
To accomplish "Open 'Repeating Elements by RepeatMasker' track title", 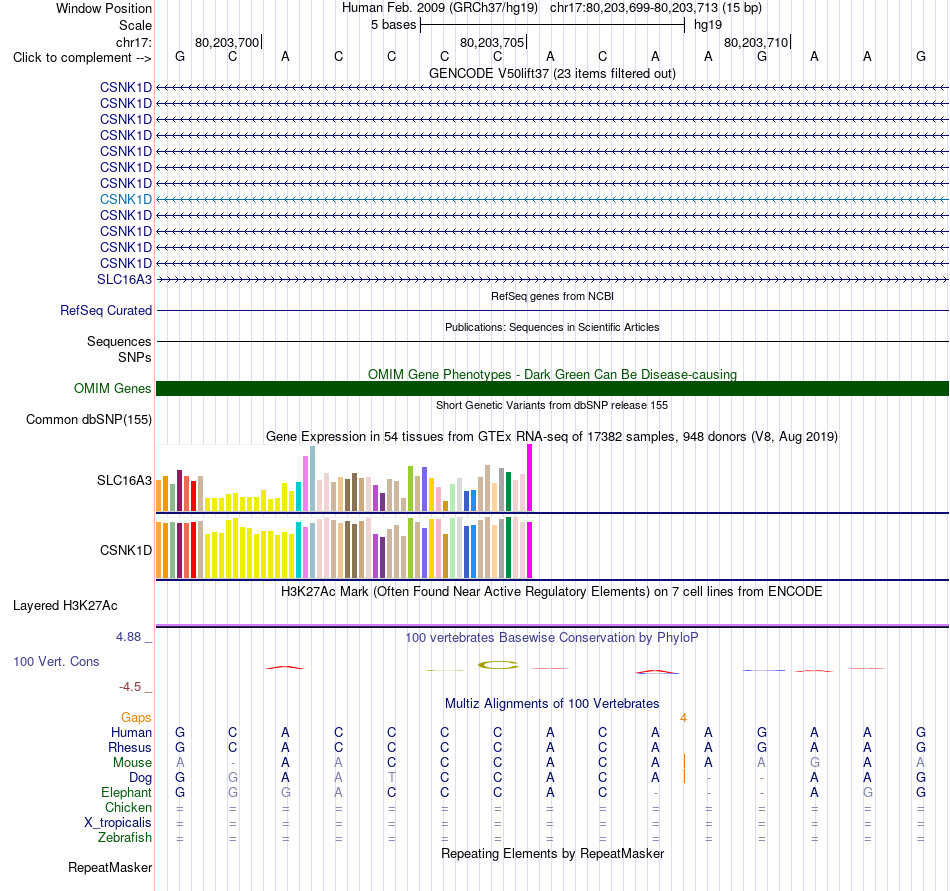I will [552, 853].
